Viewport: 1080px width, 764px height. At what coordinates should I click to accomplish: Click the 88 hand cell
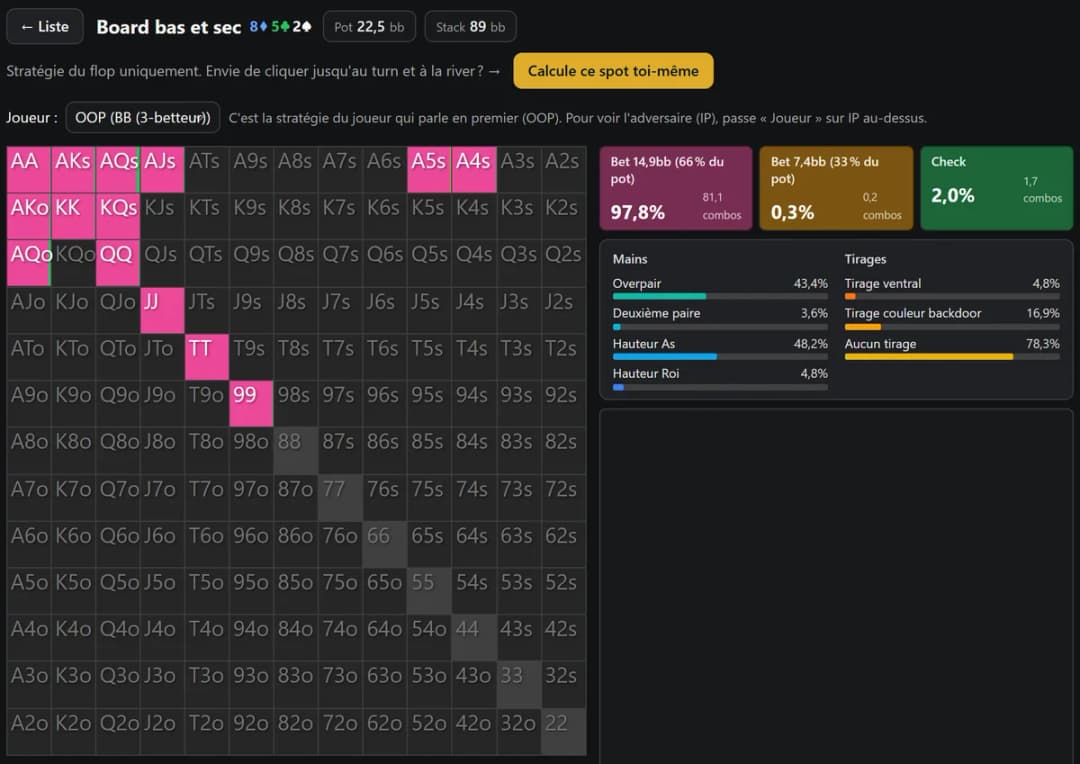[x=296, y=451]
